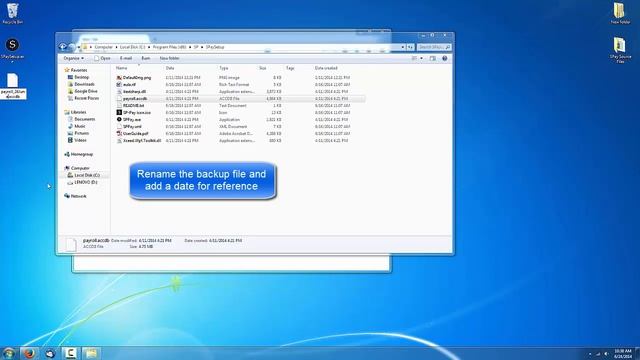Viewport: 640px width, 360px height.
Task: Sort by the Date column header
Action: click(170, 68)
